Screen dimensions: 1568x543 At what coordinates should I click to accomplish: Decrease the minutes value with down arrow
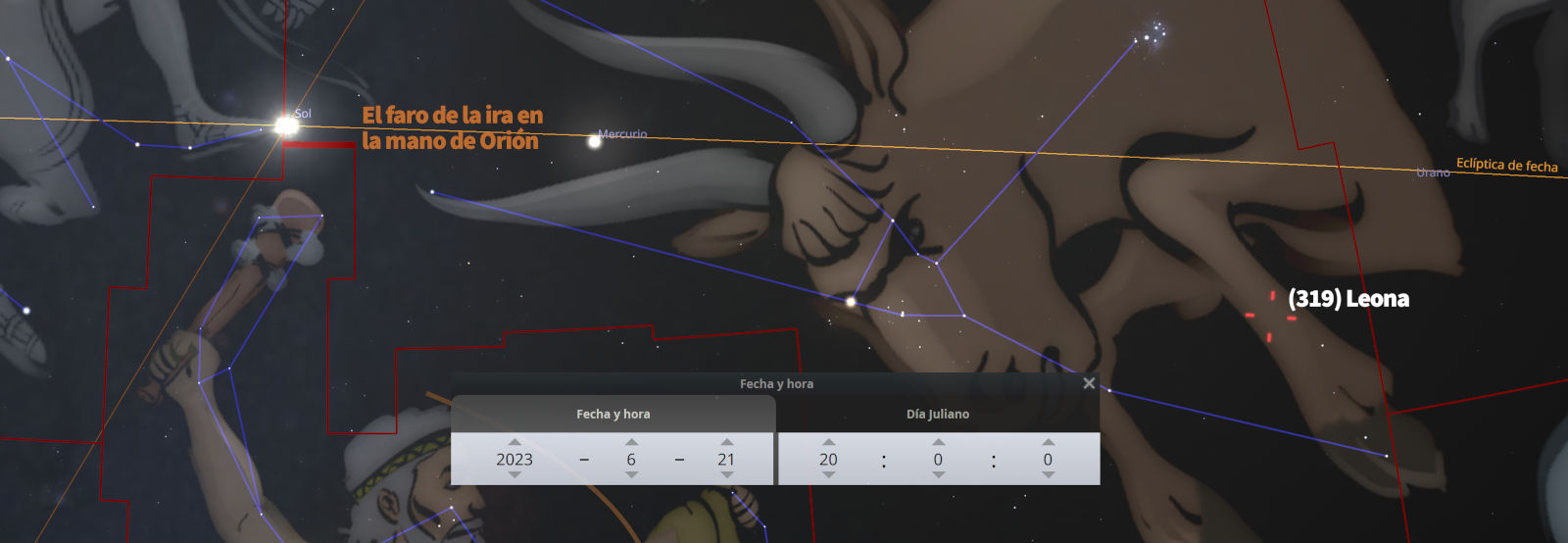coord(938,475)
